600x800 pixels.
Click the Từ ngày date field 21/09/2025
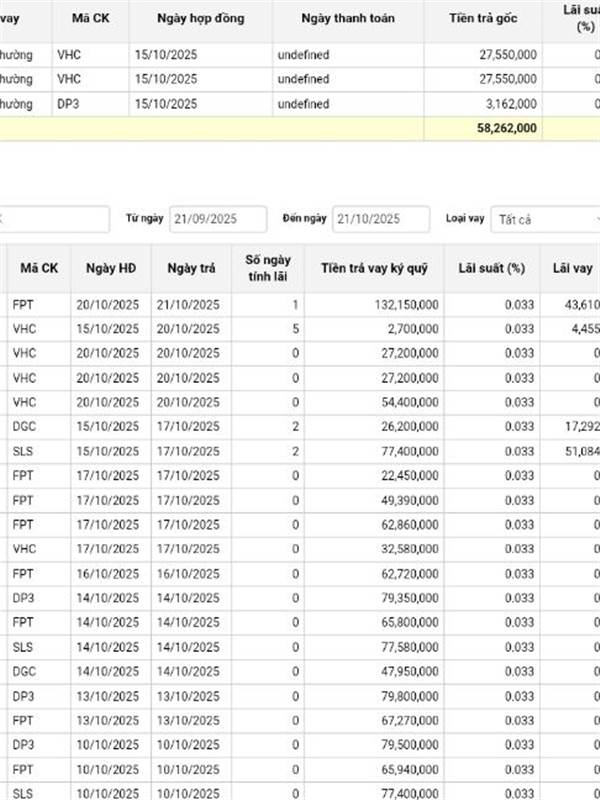click(218, 219)
